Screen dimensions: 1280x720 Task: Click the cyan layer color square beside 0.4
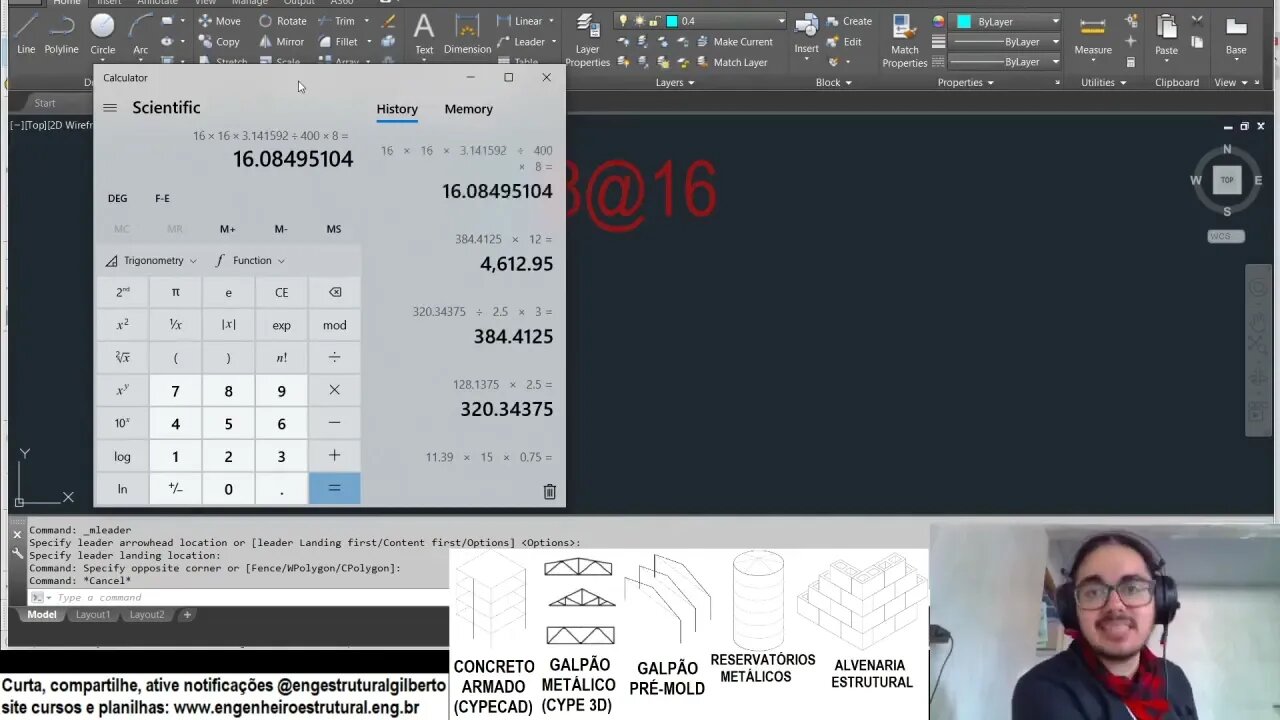click(672, 21)
